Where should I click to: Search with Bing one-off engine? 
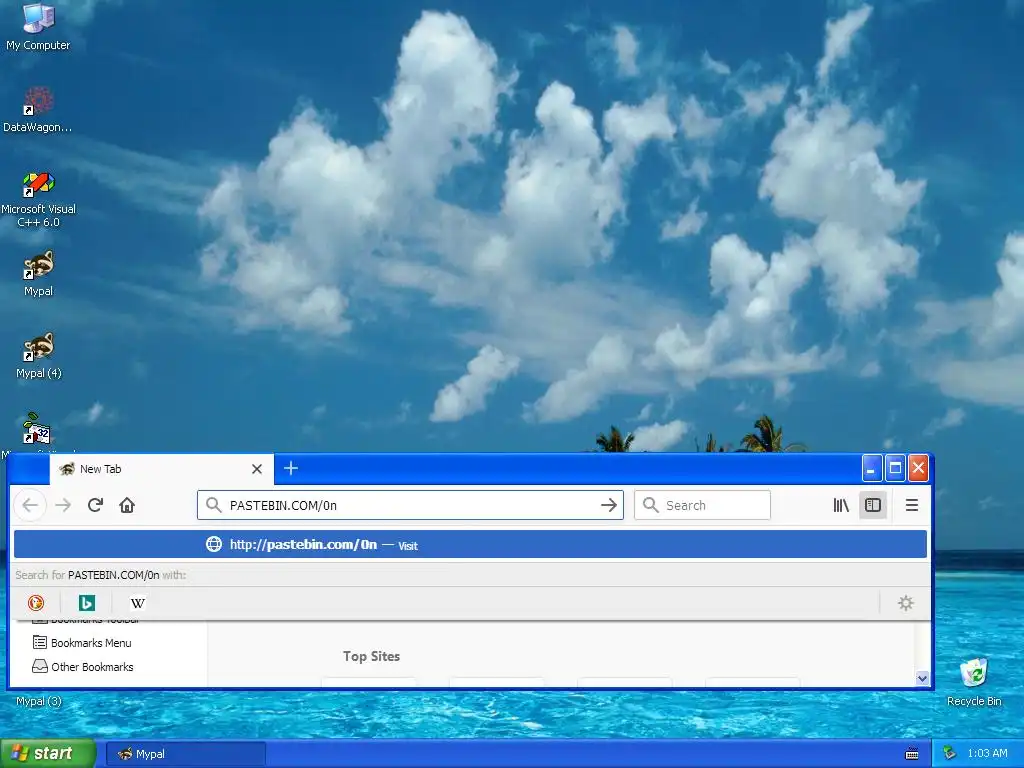tap(87, 603)
